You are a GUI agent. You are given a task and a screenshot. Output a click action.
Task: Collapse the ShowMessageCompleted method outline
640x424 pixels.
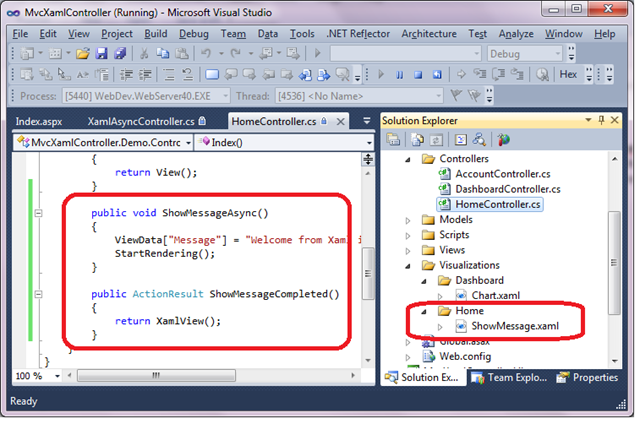[x=39, y=294]
